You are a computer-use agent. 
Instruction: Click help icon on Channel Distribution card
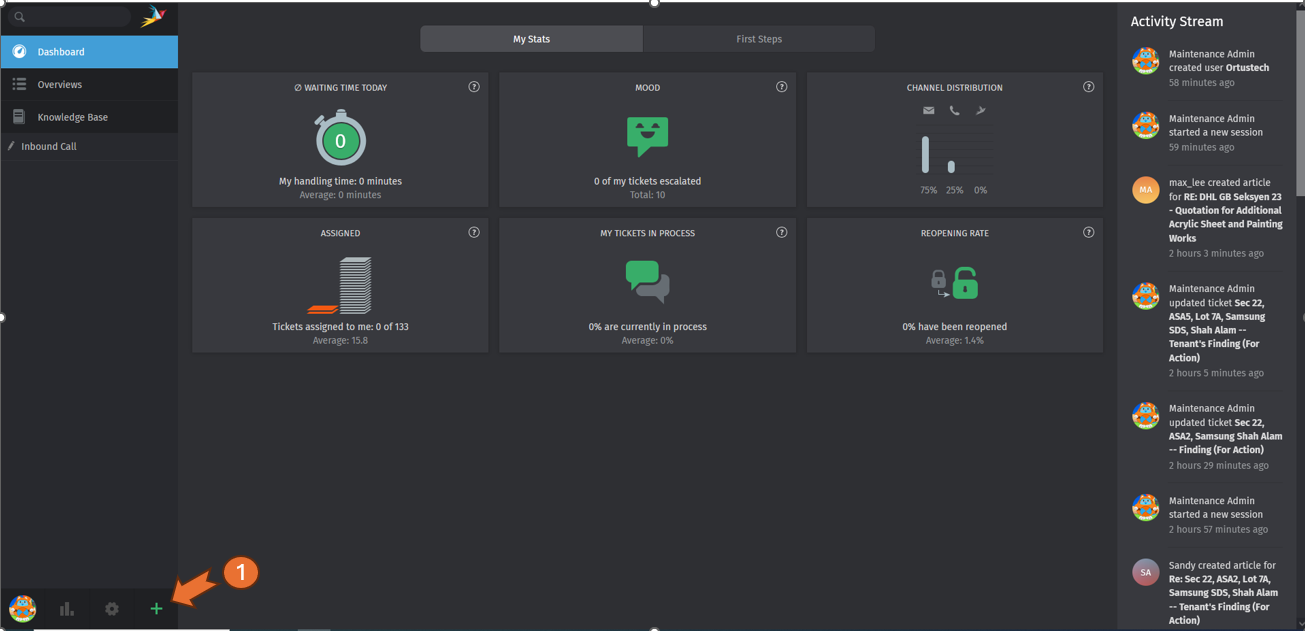[1089, 87]
